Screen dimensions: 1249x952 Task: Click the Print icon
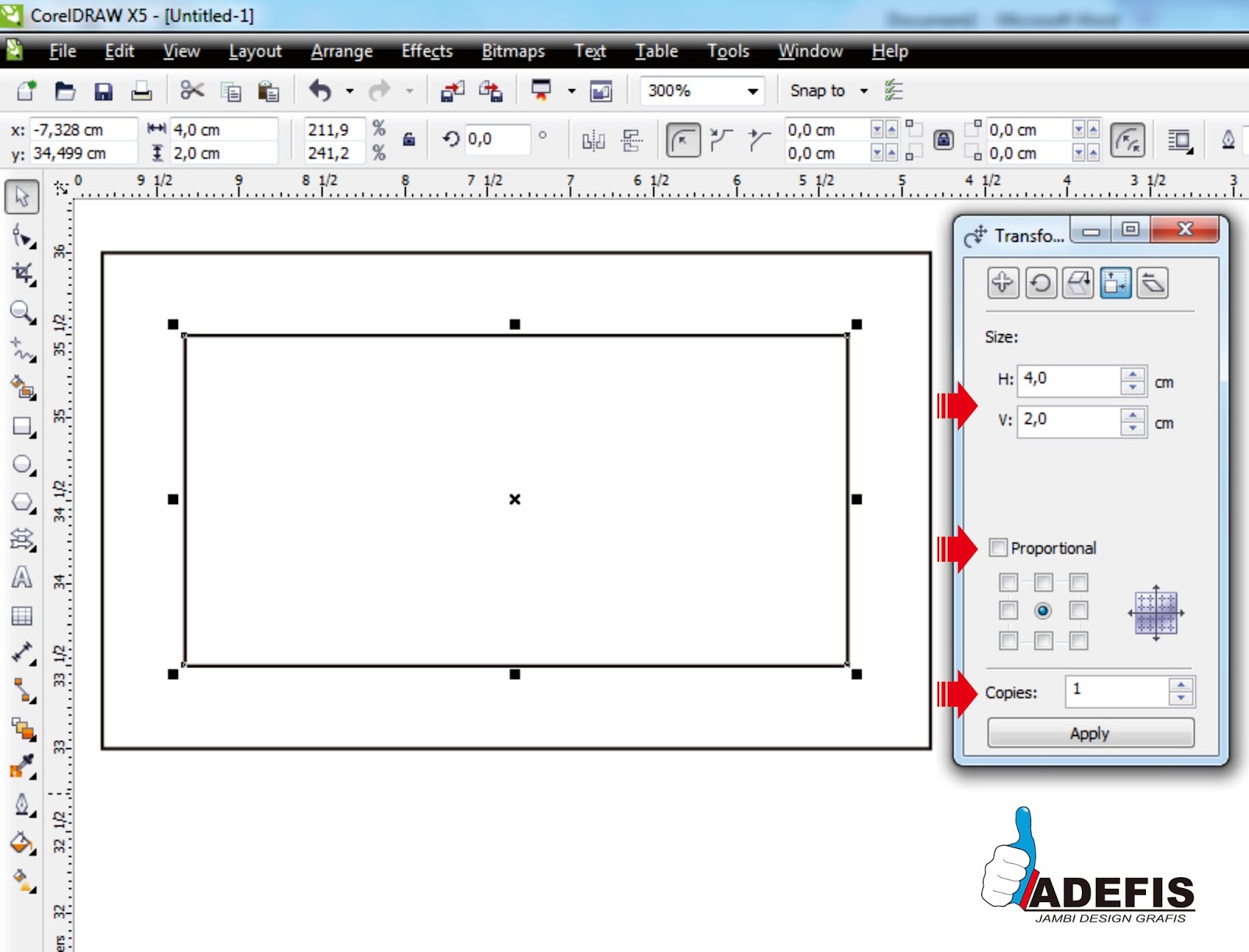141,91
